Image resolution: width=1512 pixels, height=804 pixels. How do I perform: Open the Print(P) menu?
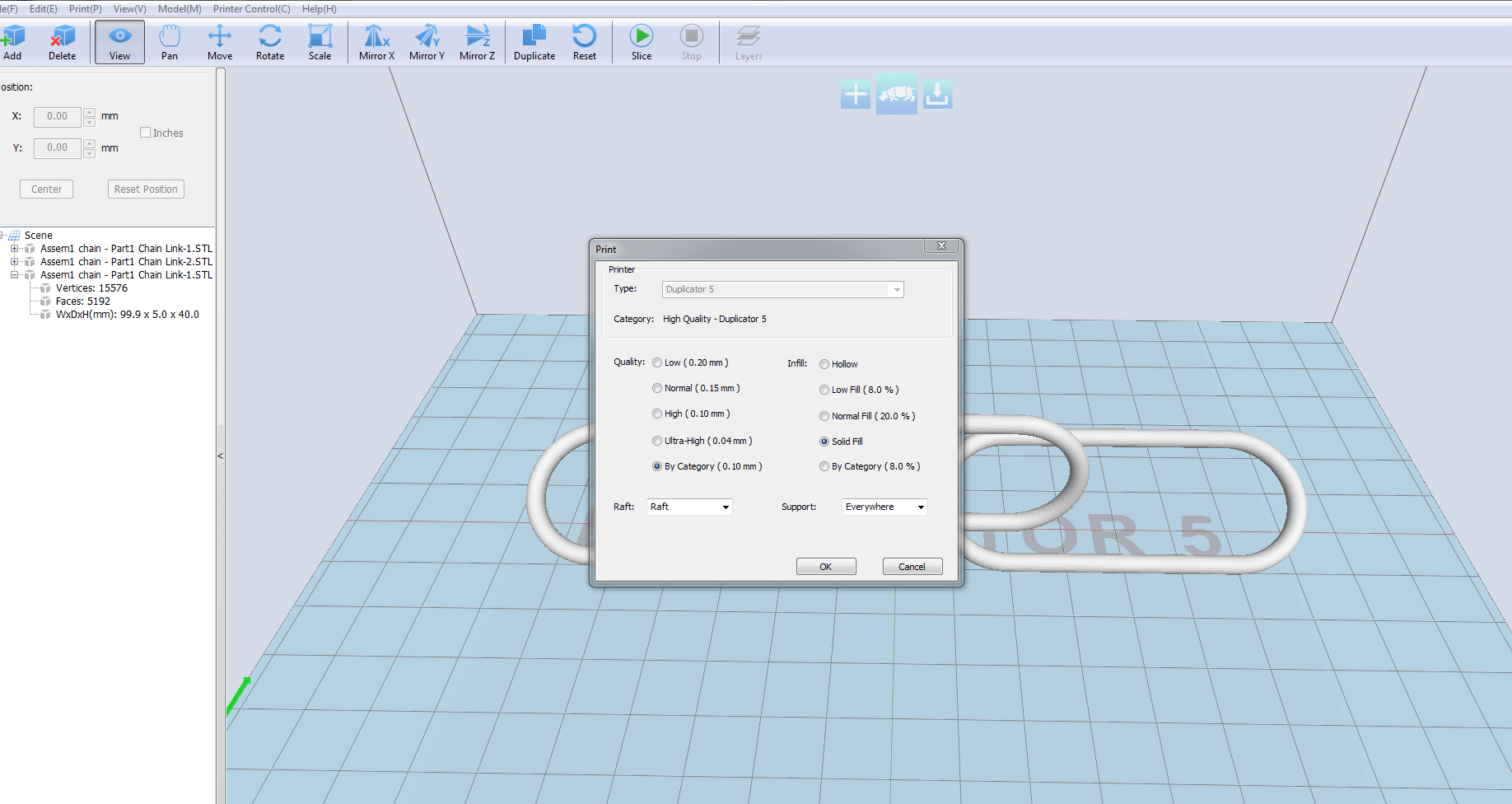pyautogui.click(x=86, y=9)
